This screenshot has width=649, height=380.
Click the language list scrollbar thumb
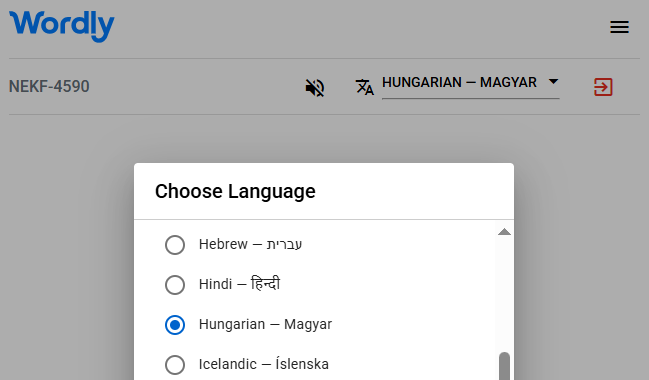504,366
